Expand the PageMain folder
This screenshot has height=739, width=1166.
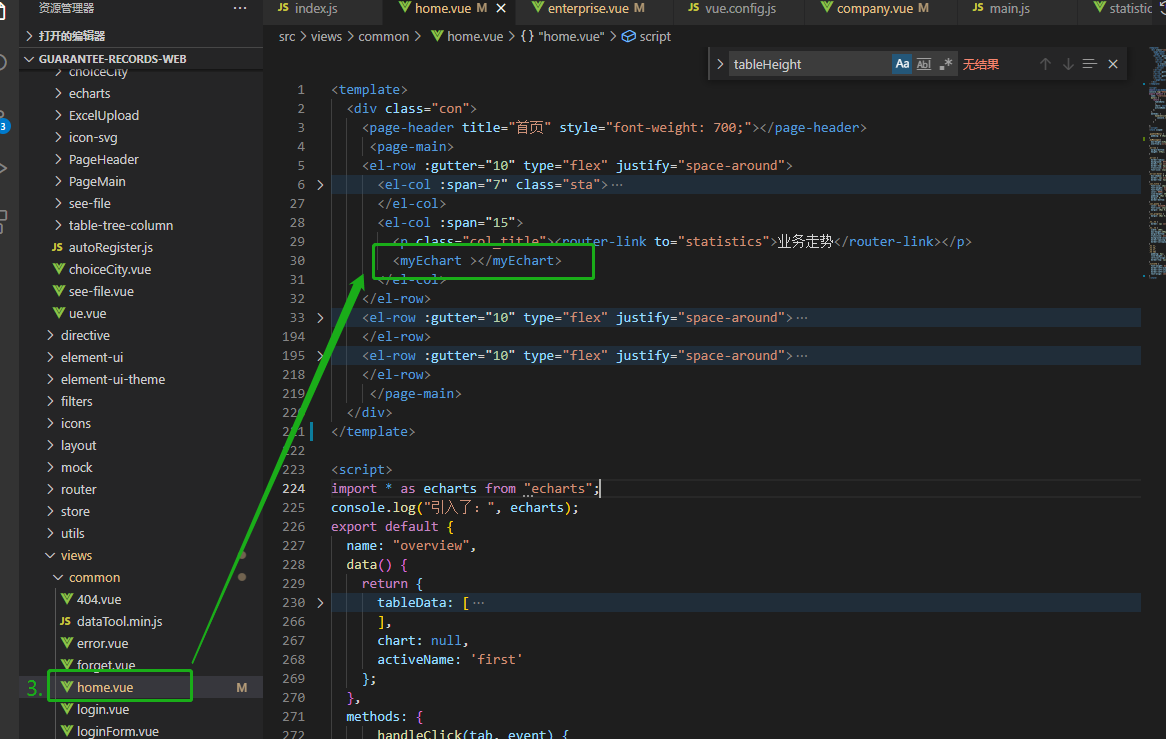[x=97, y=181]
